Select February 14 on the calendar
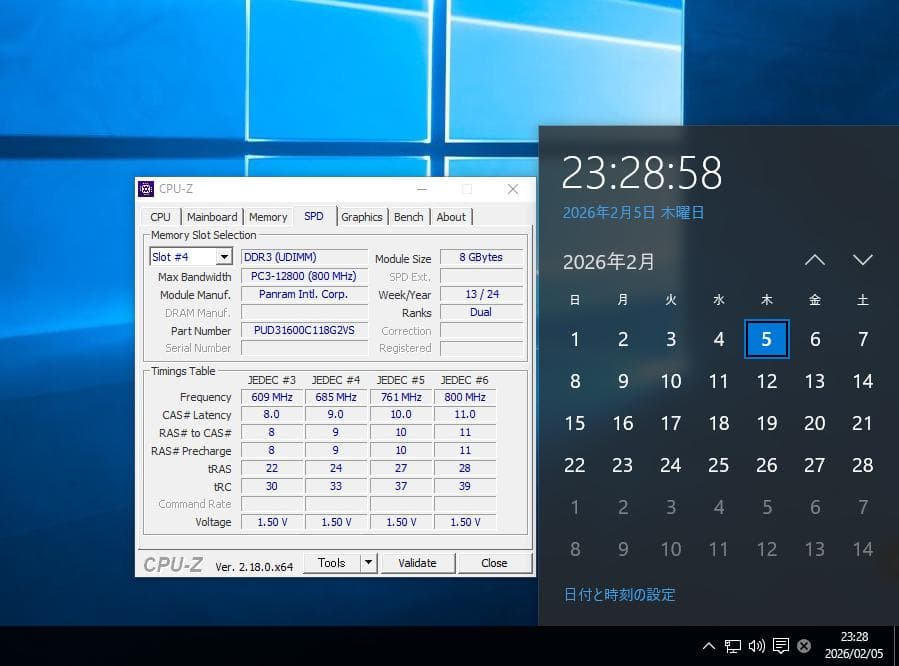This screenshot has width=899, height=666. click(x=862, y=381)
